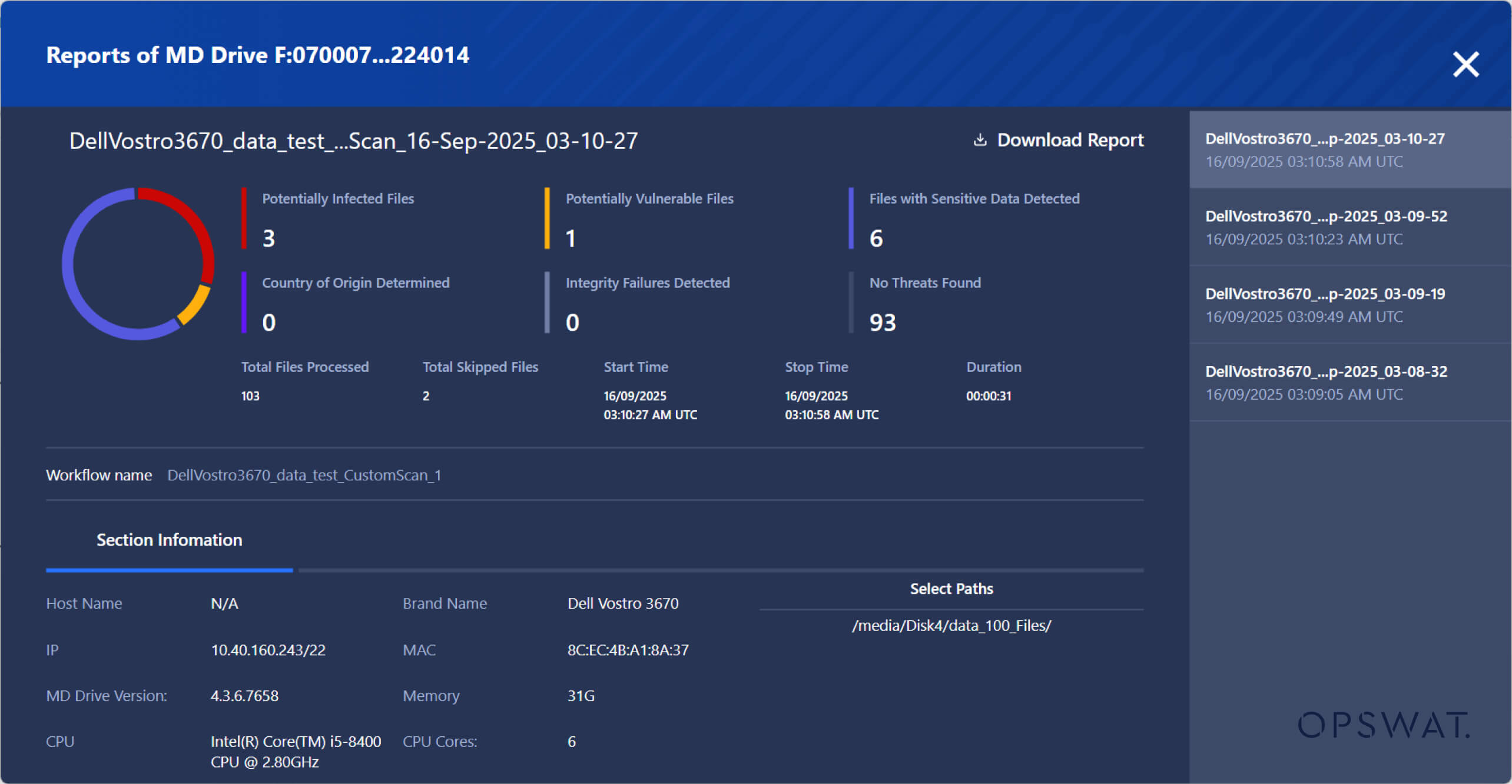This screenshot has height=784, width=1512.
Task: Click the No Threats Found indicator
Action: coord(850,303)
